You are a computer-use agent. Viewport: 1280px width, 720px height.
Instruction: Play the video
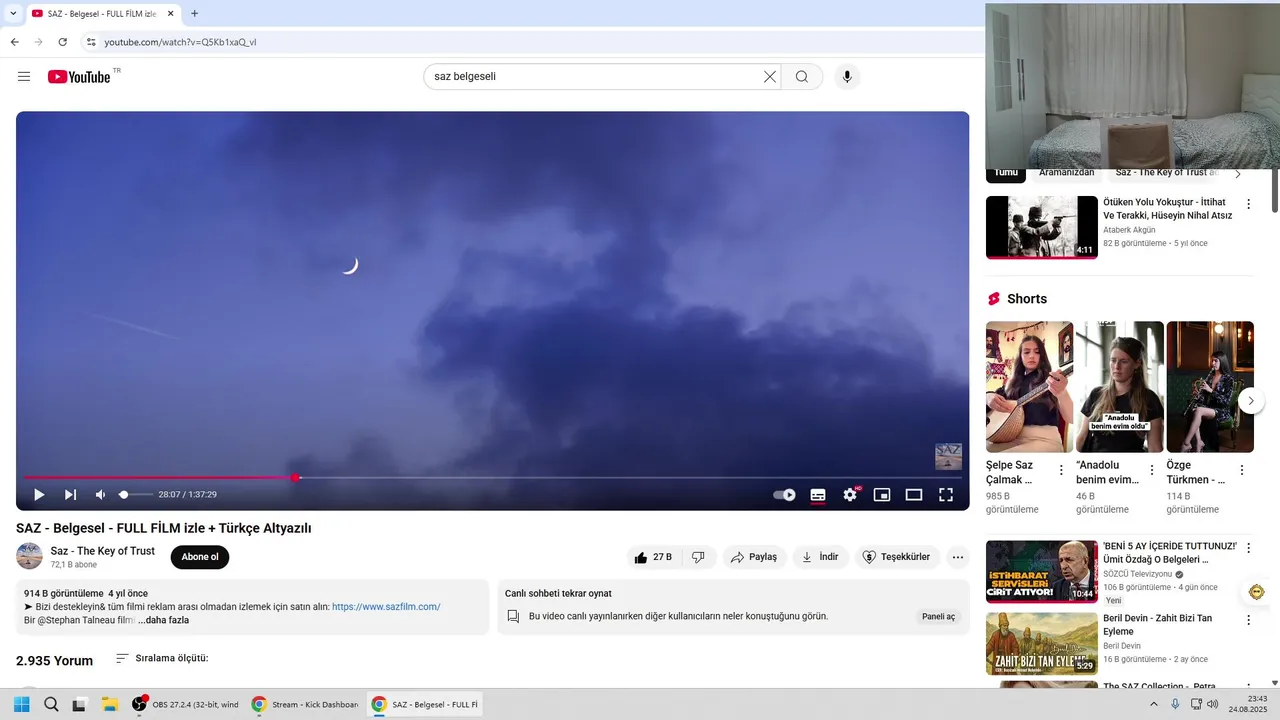(39, 494)
